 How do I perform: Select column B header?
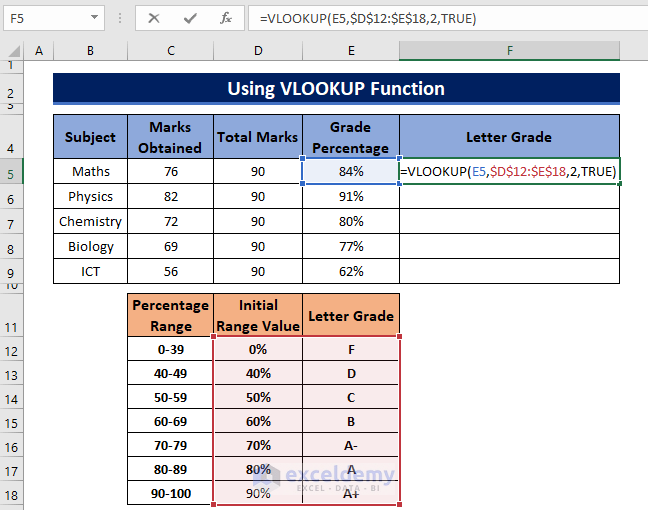click(91, 51)
